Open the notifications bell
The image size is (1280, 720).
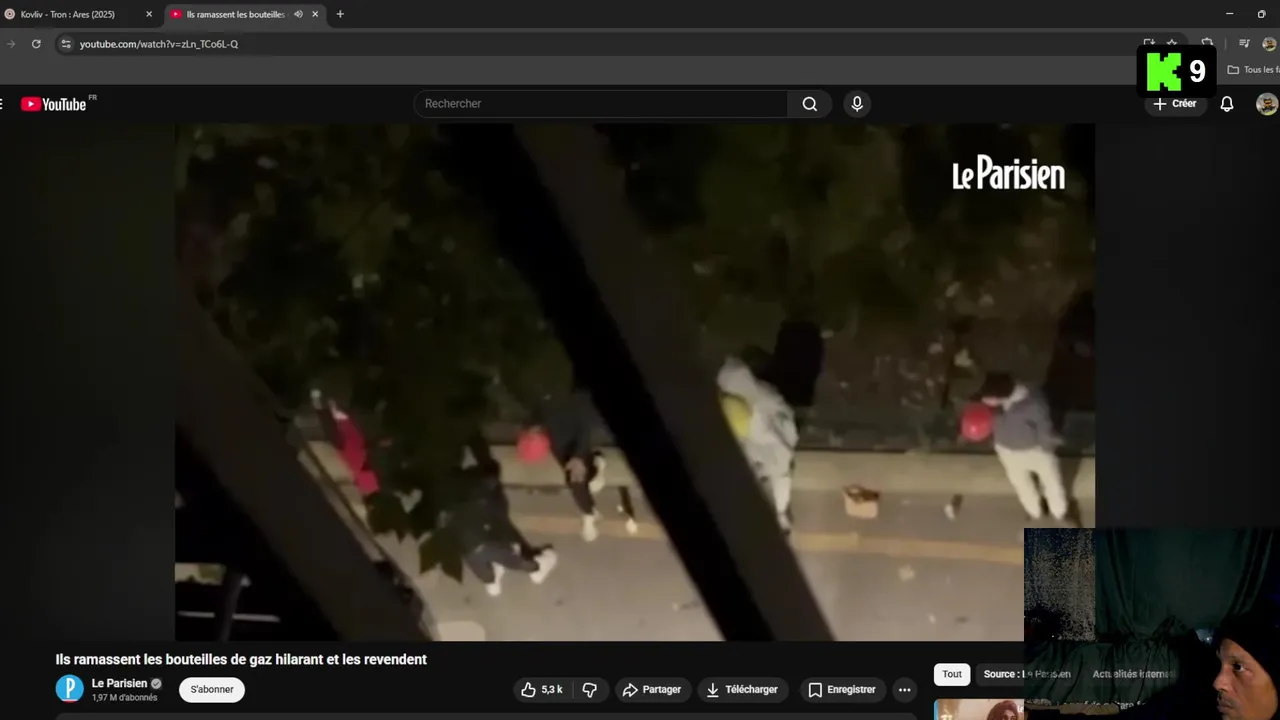pyautogui.click(x=1226, y=104)
